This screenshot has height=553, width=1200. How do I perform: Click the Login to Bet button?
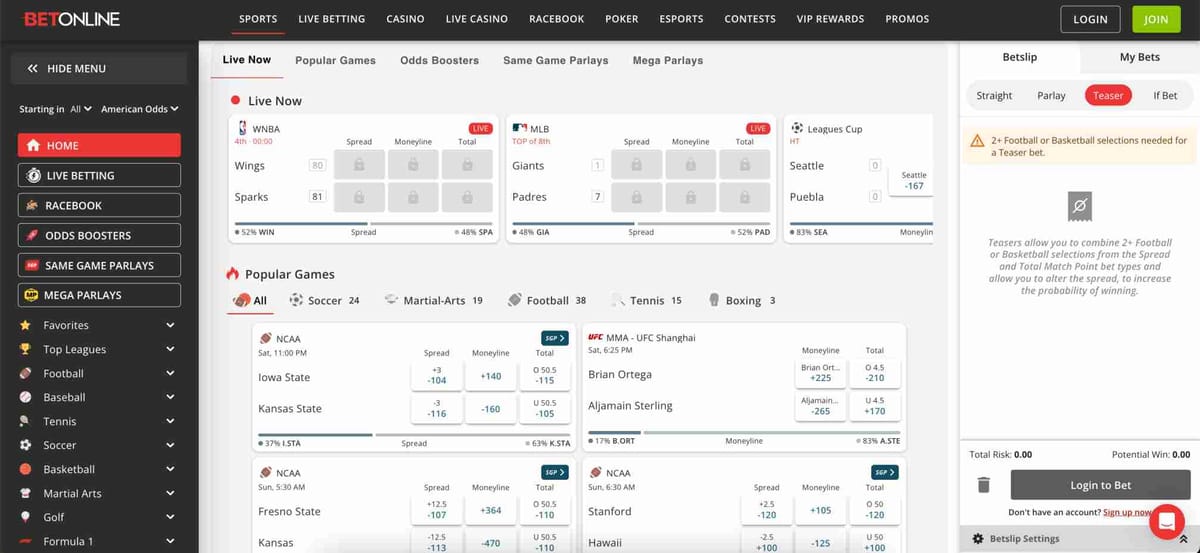click(x=1100, y=485)
